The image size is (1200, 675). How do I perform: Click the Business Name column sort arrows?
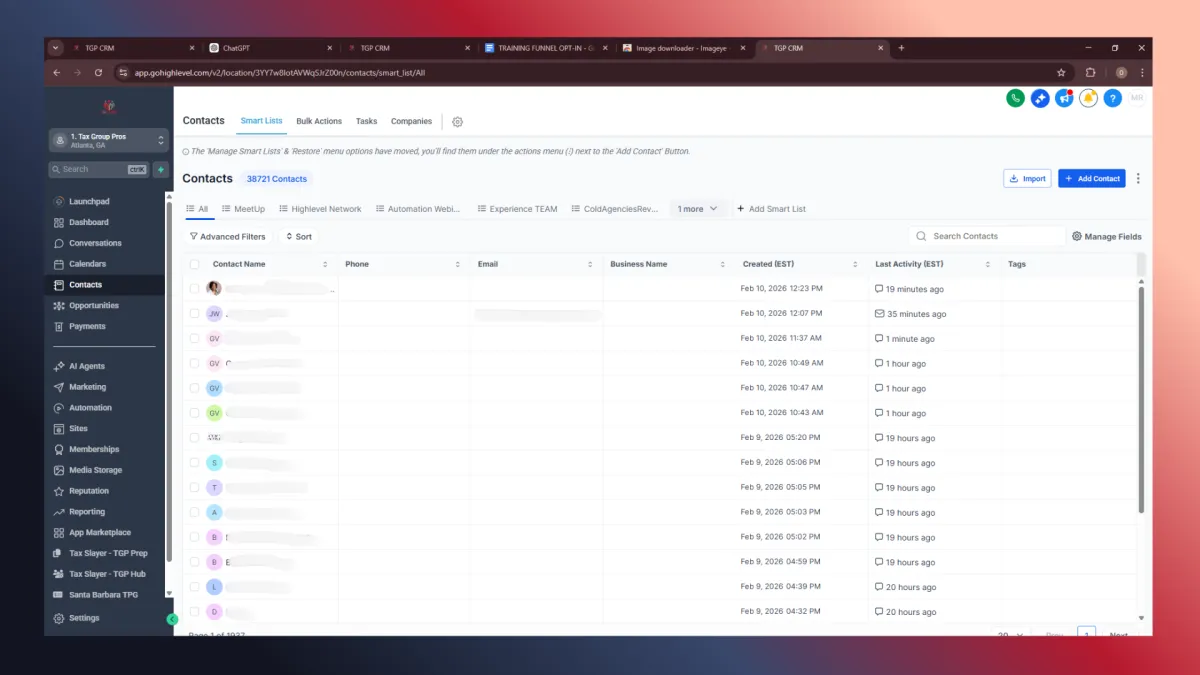coord(723,264)
